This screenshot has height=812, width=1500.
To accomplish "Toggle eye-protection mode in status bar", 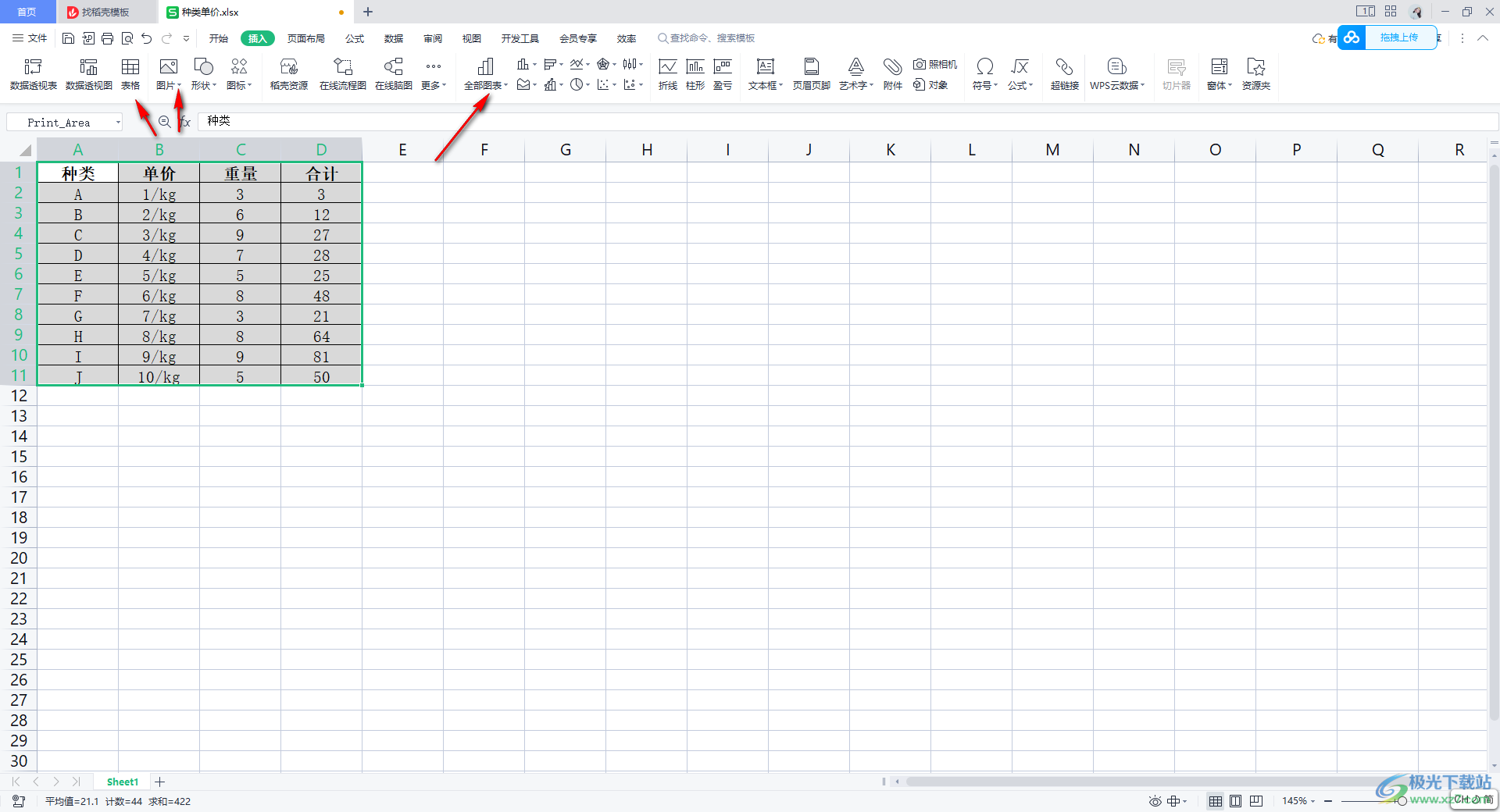I will (1155, 801).
